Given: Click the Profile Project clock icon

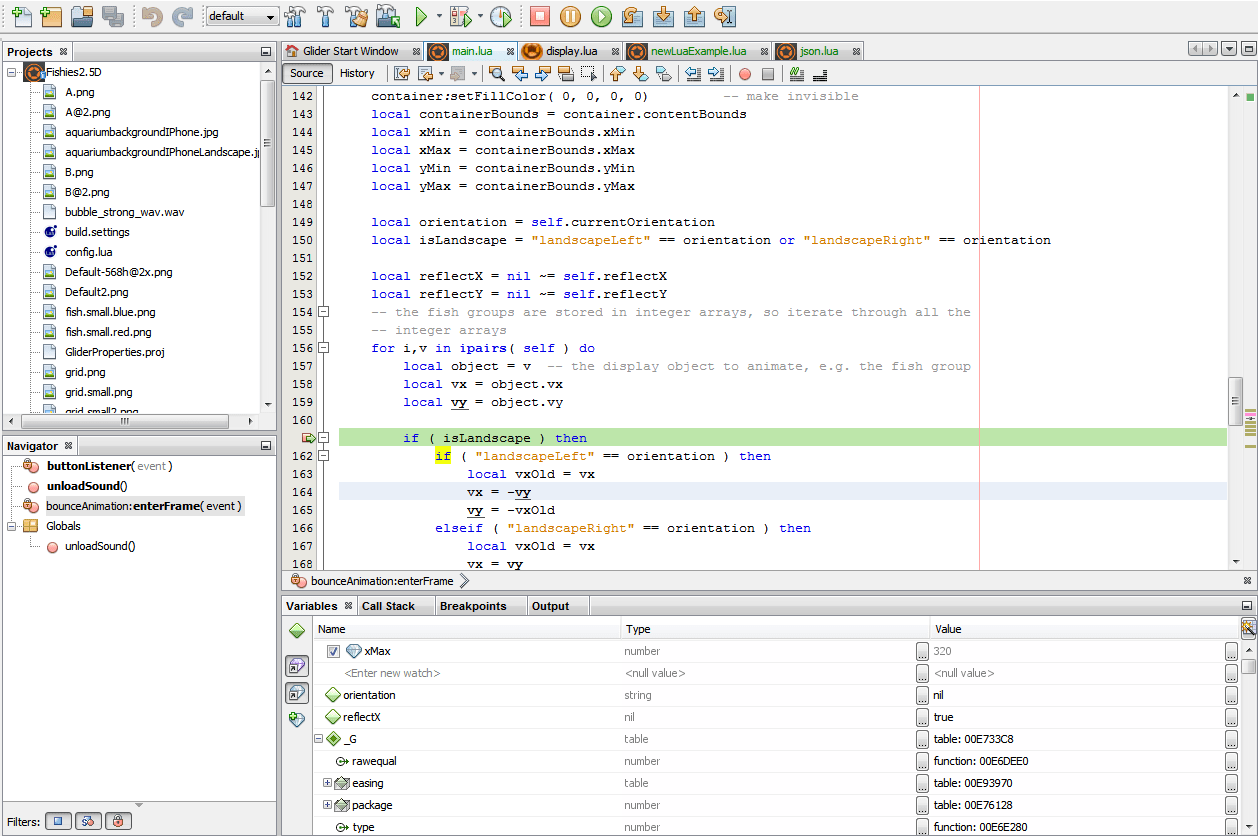Looking at the screenshot, I should (501, 16).
